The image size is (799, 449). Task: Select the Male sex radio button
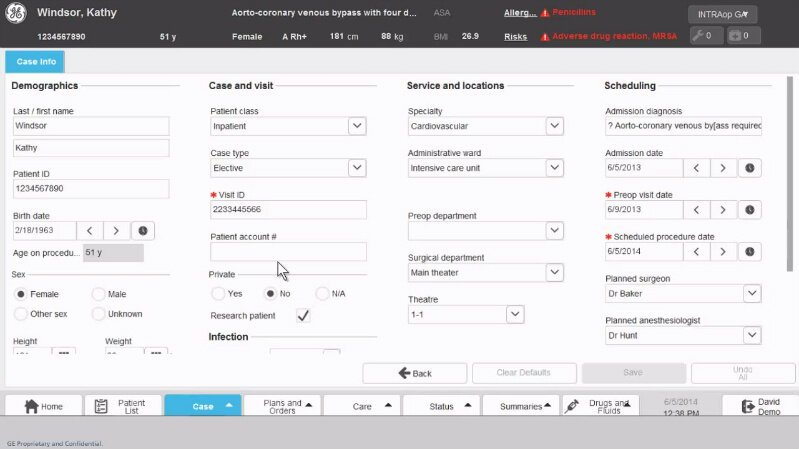(99, 294)
